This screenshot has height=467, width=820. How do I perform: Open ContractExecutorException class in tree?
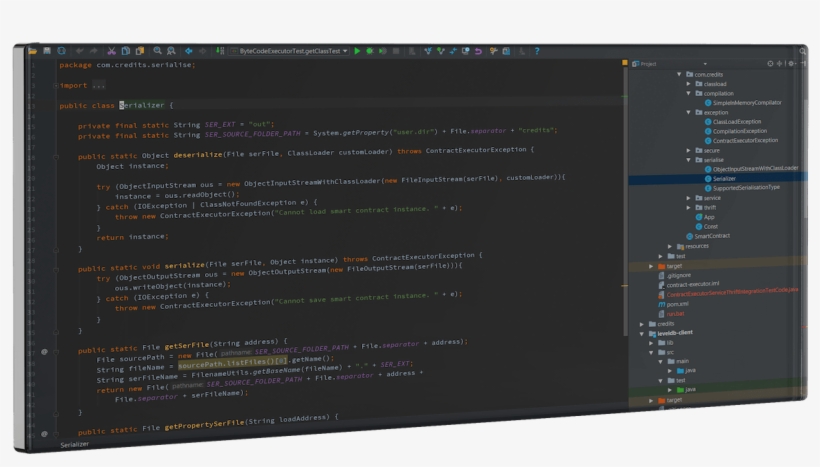point(744,141)
